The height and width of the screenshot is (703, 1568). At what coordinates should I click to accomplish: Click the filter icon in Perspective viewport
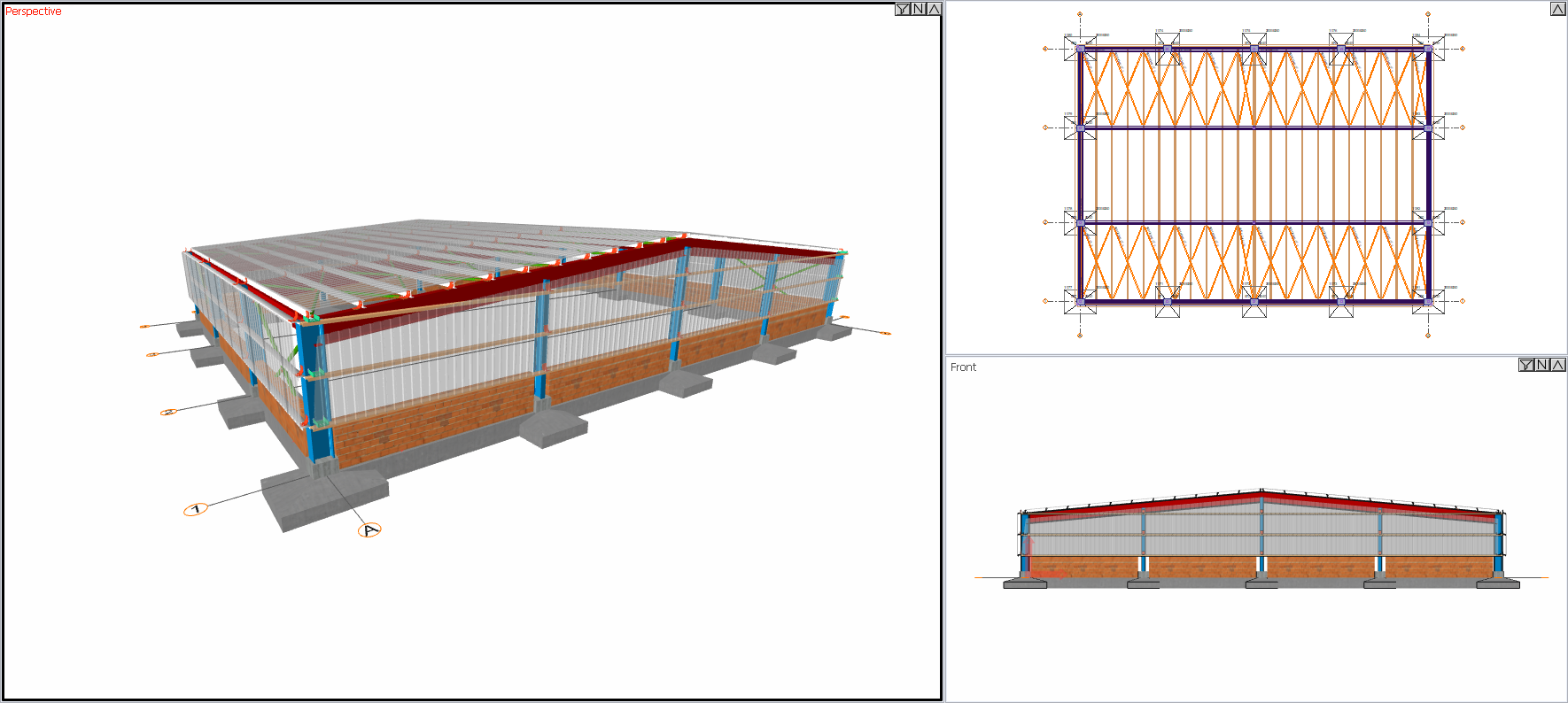click(x=903, y=9)
